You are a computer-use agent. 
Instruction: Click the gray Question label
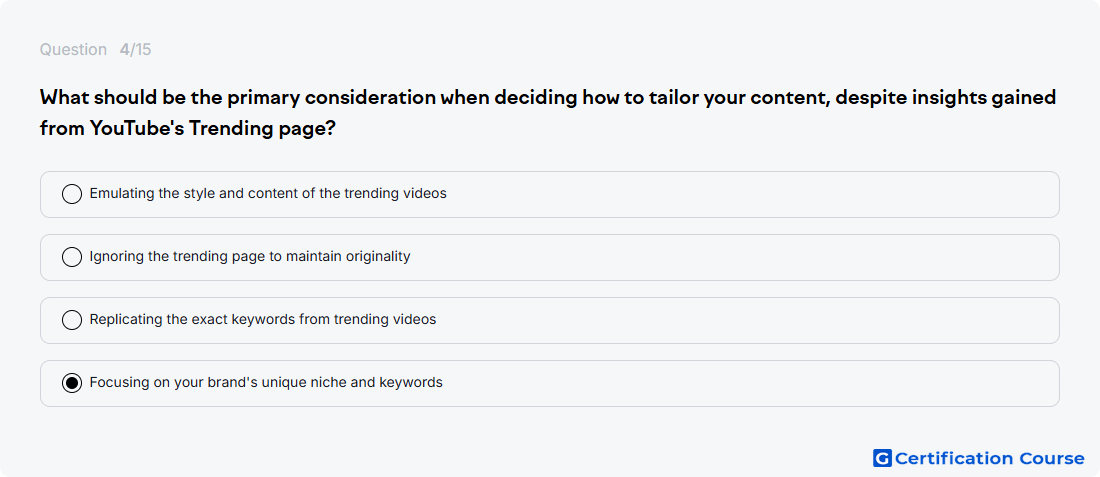(73, 50)
